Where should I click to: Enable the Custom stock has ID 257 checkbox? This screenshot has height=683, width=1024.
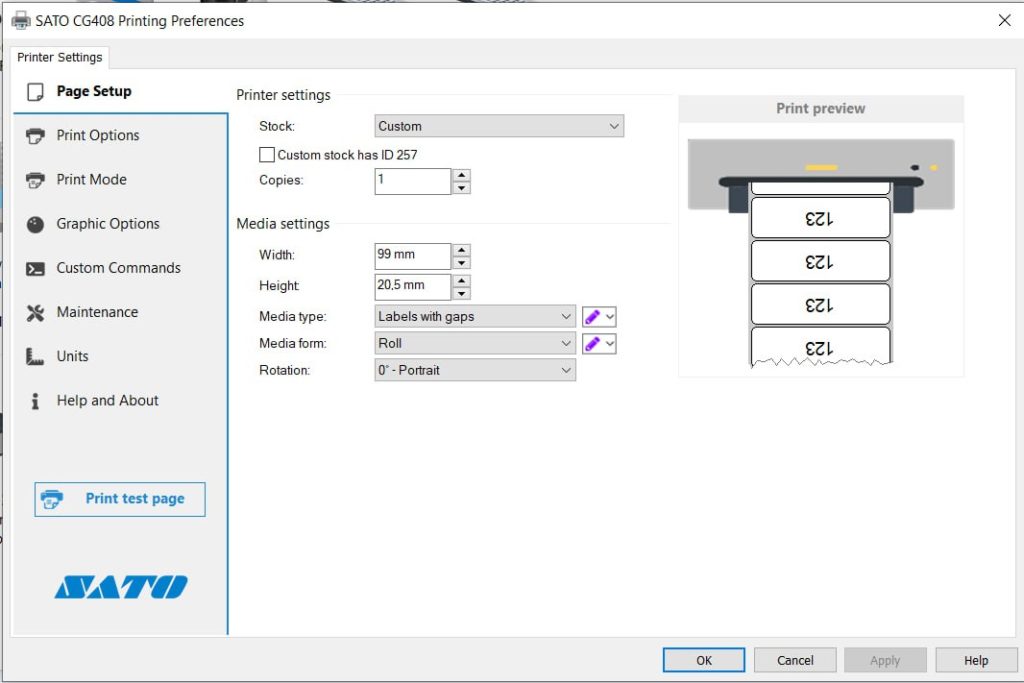click(x=267, y=154)
